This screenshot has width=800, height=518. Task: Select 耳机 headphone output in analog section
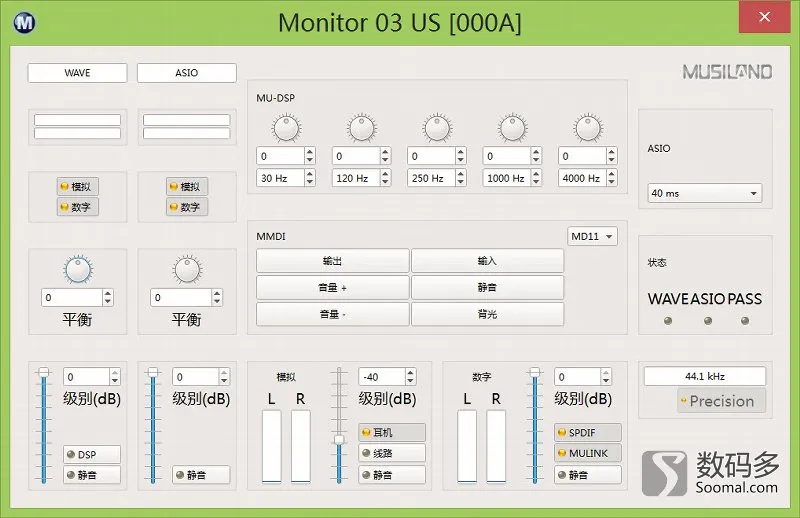(392, 432)
